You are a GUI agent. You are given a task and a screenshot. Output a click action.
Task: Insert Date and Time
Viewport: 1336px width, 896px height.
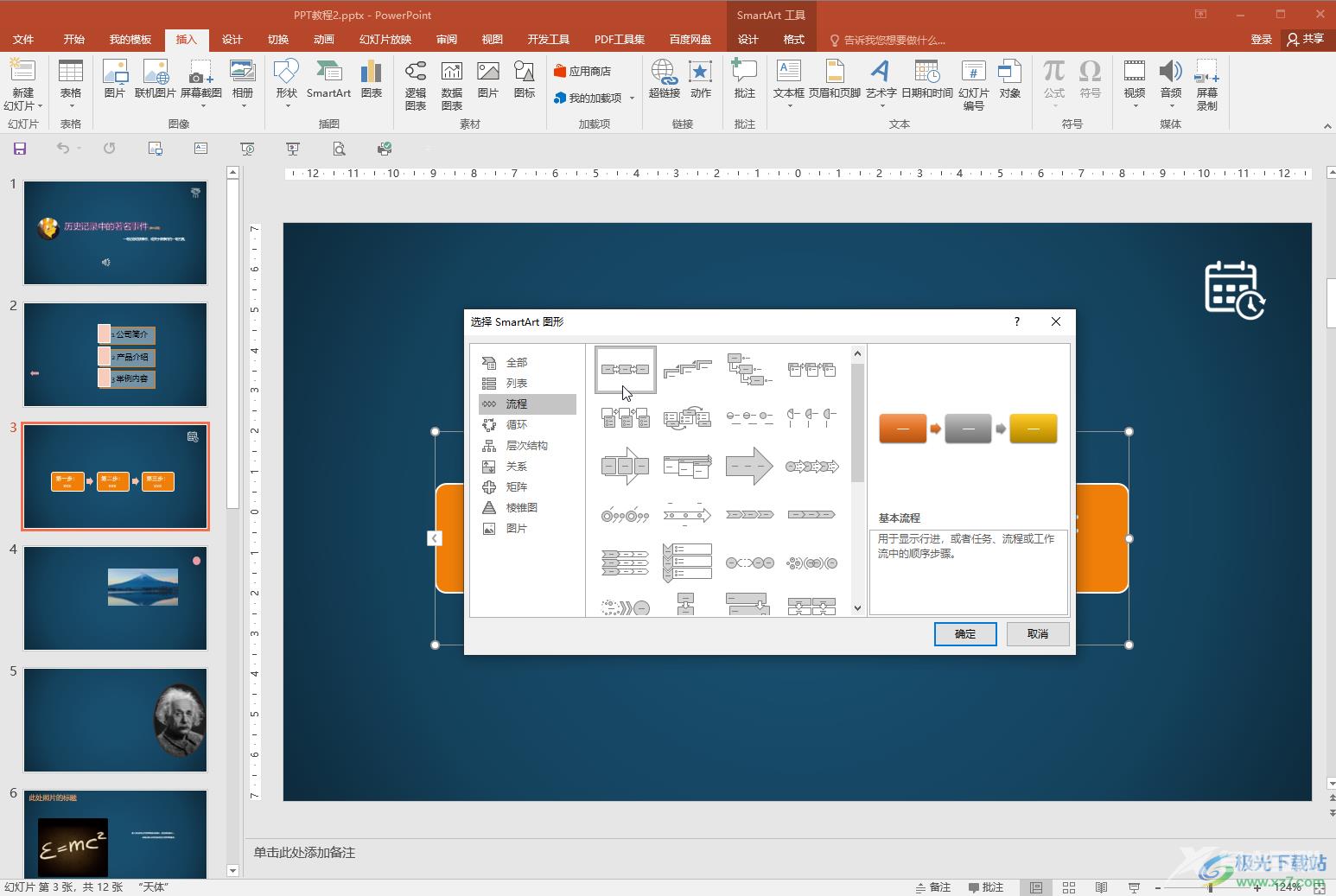[926, 79]
